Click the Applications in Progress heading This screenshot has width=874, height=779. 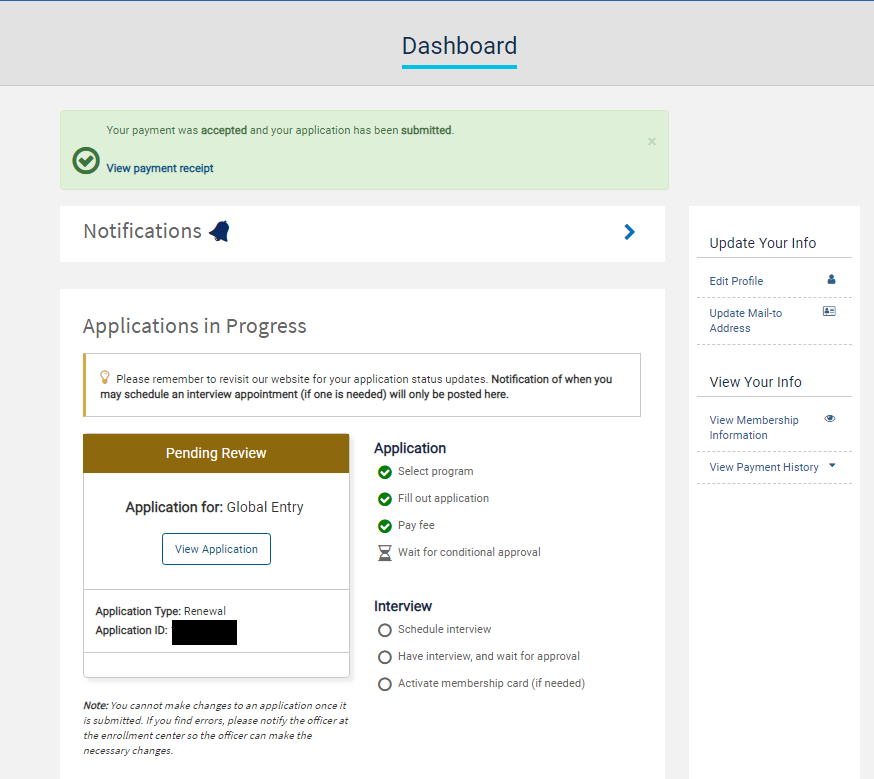[x=195, y=326]
